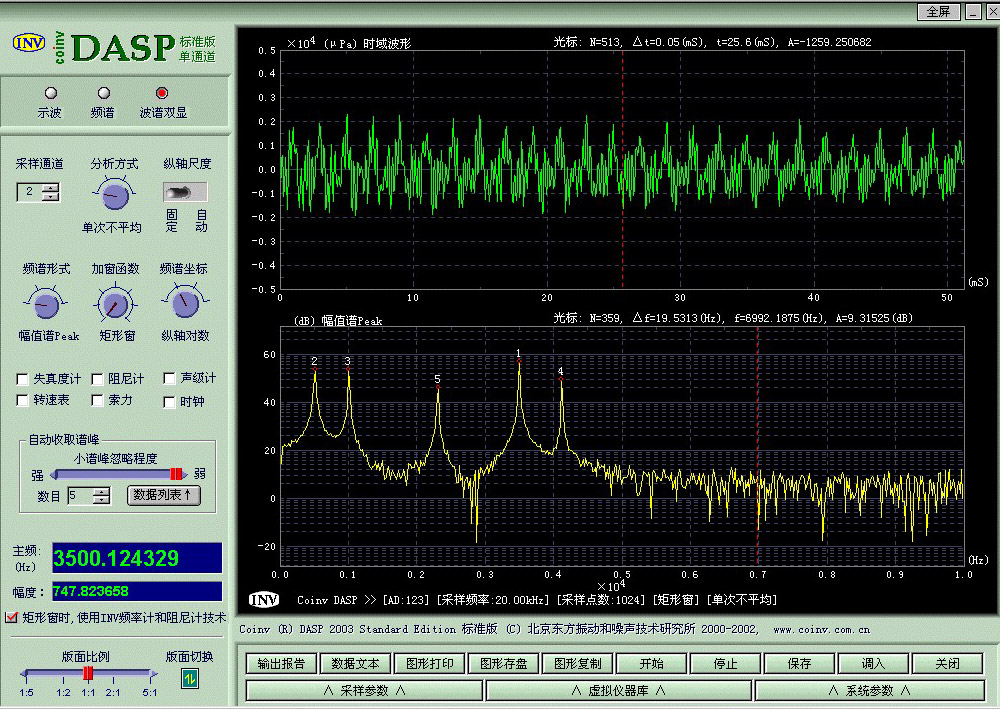Enable the 失真度计 distortion meter checkbox
Screen dimensions: 1000x709
click(22, 379)
